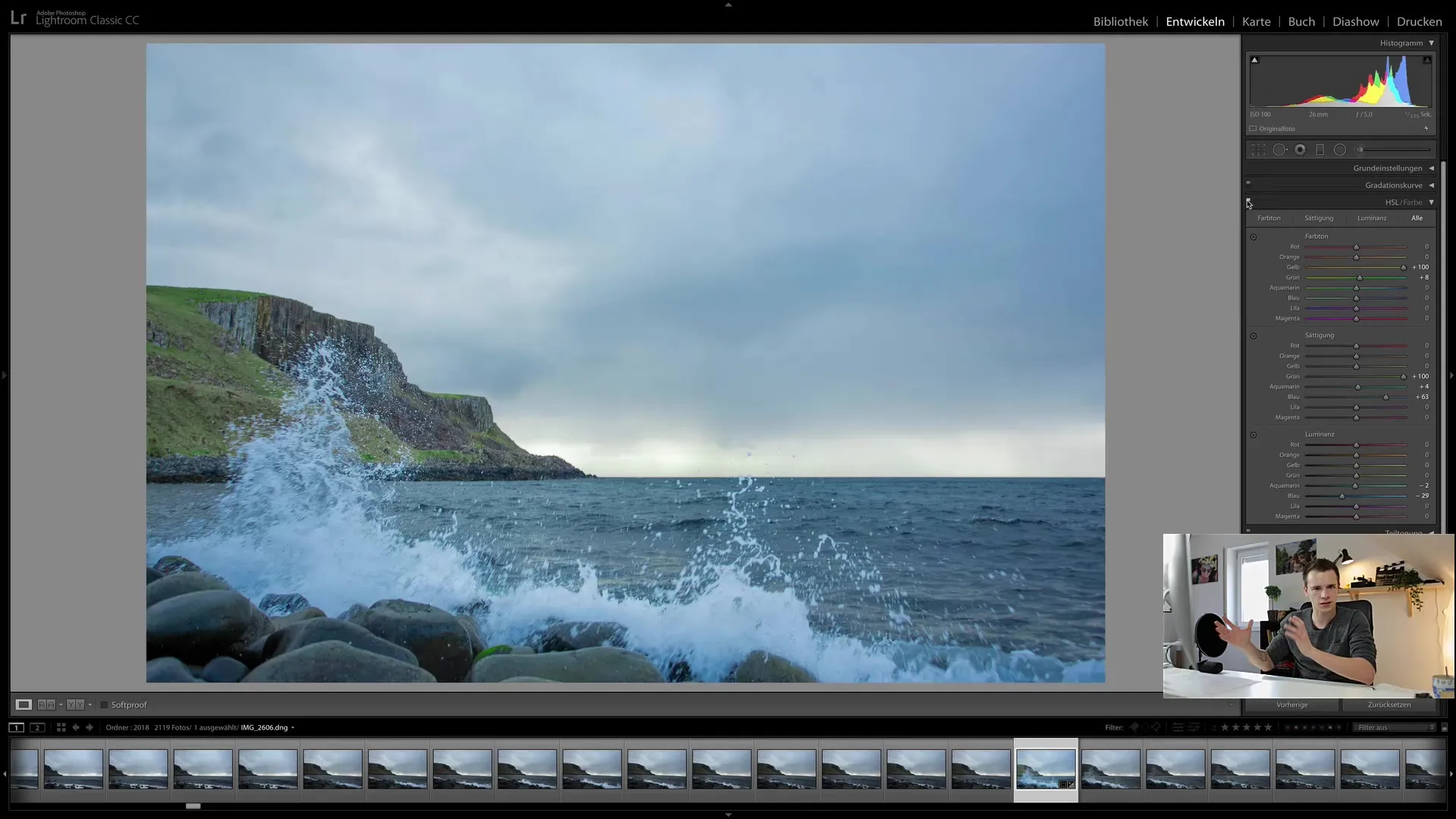Switch to Buch module

pyautogui.click(x=1301, y=22)
